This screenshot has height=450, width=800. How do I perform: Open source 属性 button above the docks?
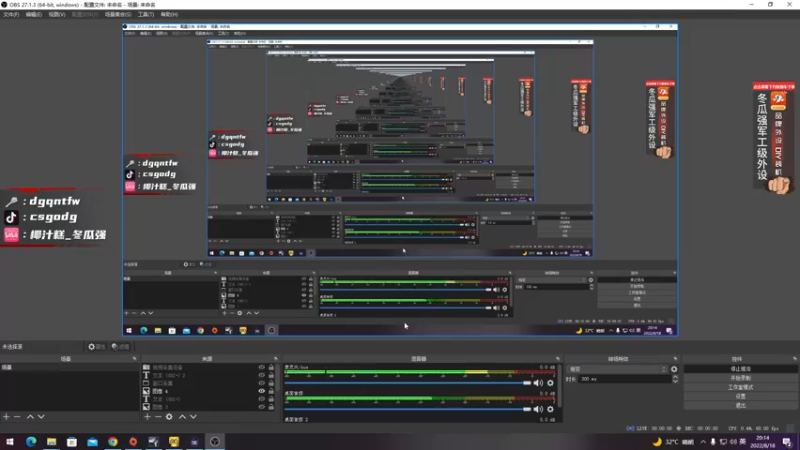tap(96, 347)
